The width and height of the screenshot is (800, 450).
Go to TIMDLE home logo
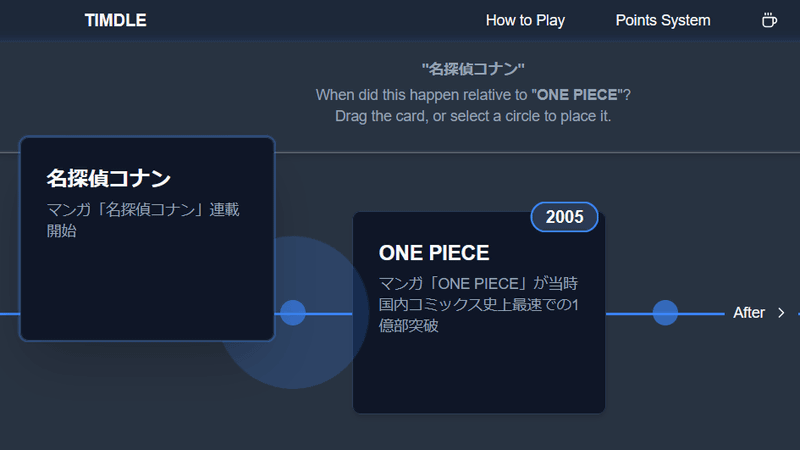(x=115, y=20)
